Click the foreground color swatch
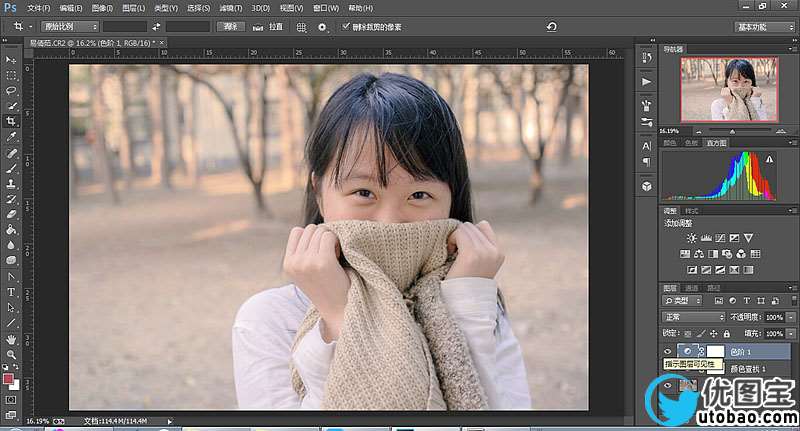Viewport: 800px width, 431px height. [9, 378]
